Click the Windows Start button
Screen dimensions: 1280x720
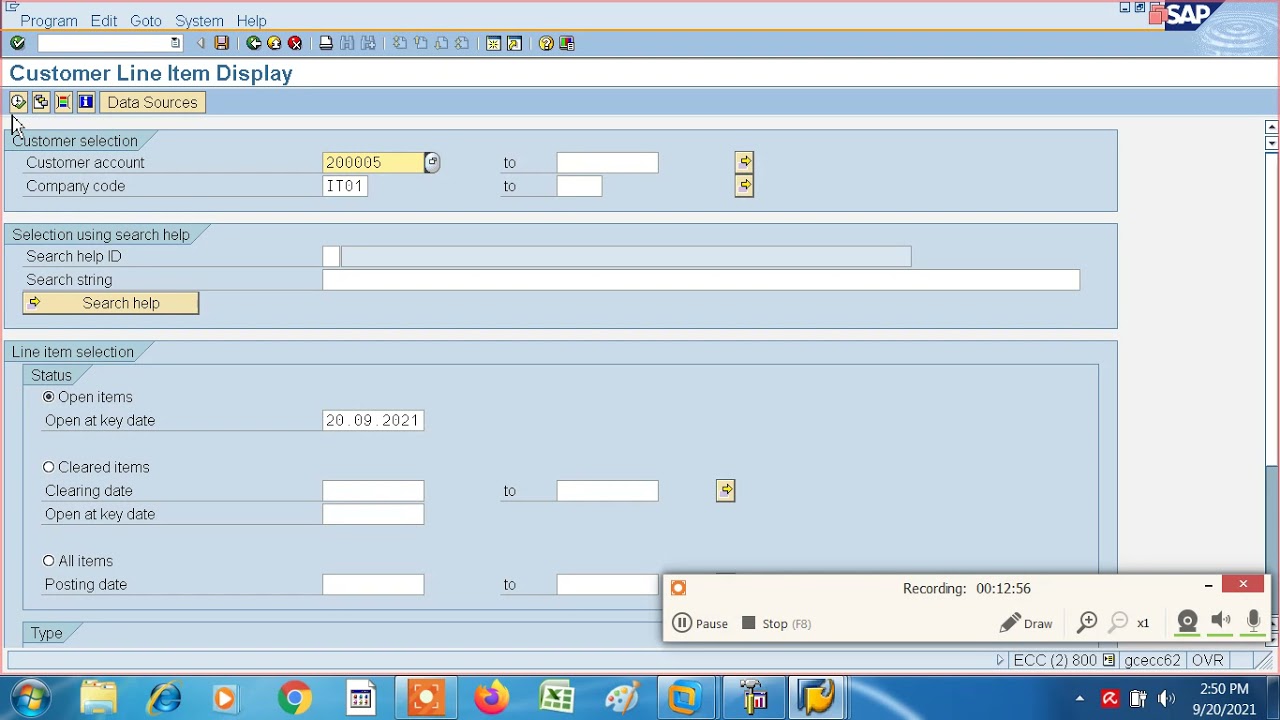click(31, 698)
